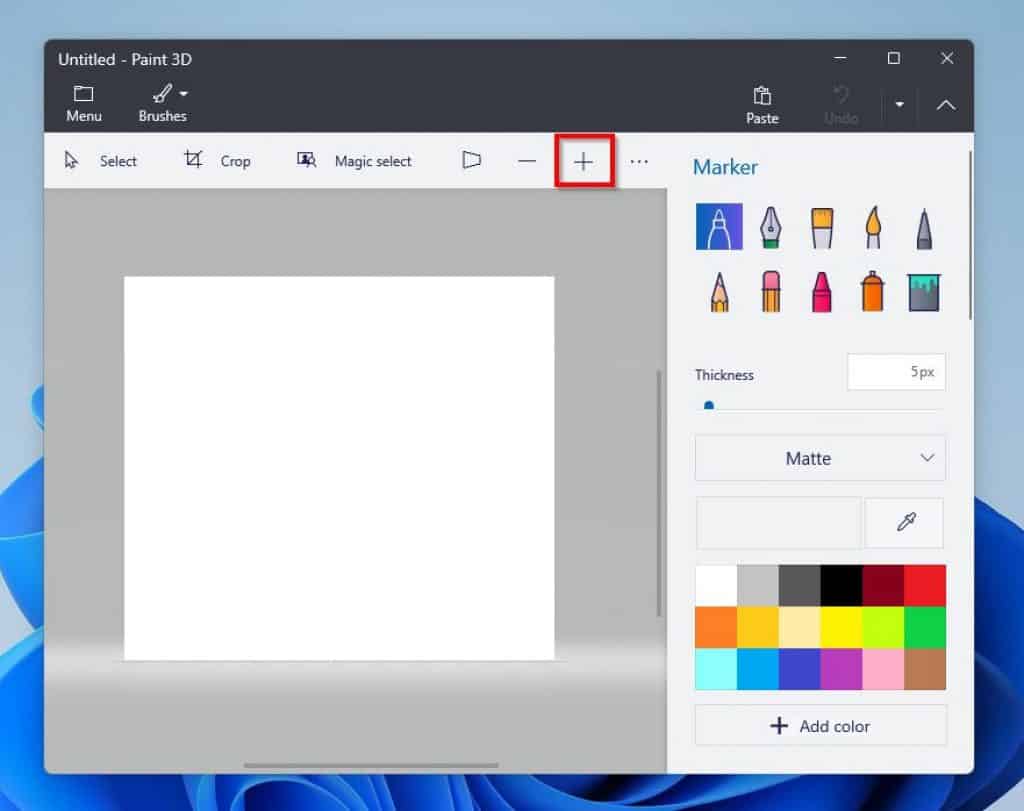Image resolution: width=1024 pixels, height=811 pixels.
Task: Pick the white color swatch
Action: pyautogui.click(x=716, y=586)
